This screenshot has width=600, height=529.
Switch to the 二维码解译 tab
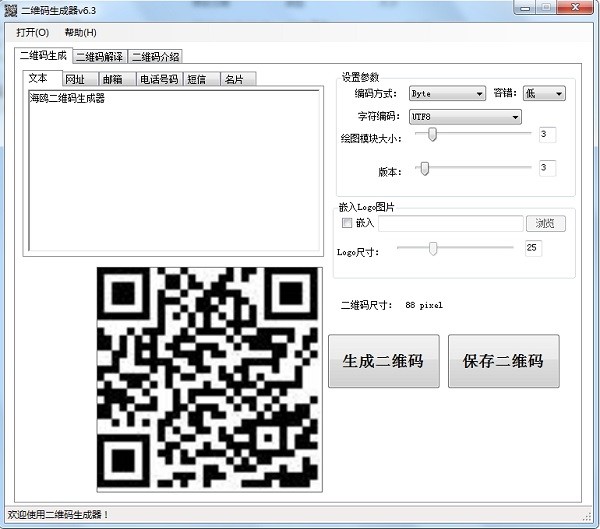[x=100, y=57]
